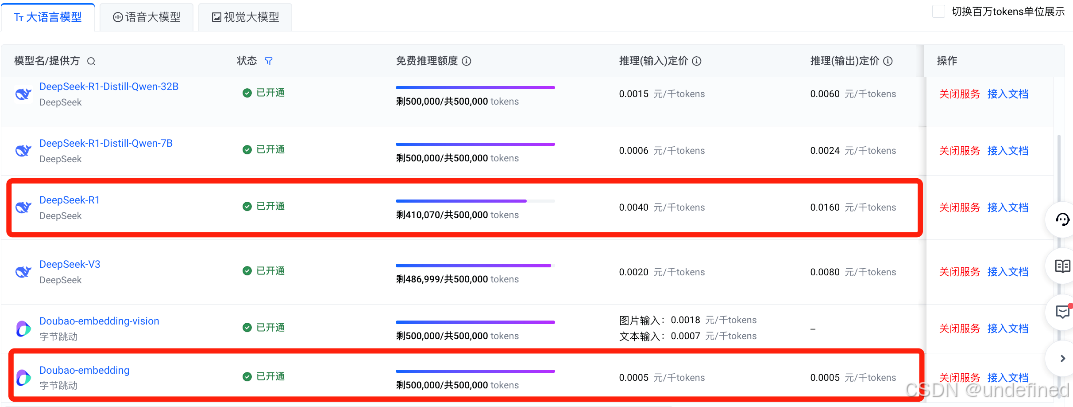This screenshot has height=407, width=1073.
Task: Click 关闭服务 in the DeepSeek-R1 row
Action: (x=959, y=207)
